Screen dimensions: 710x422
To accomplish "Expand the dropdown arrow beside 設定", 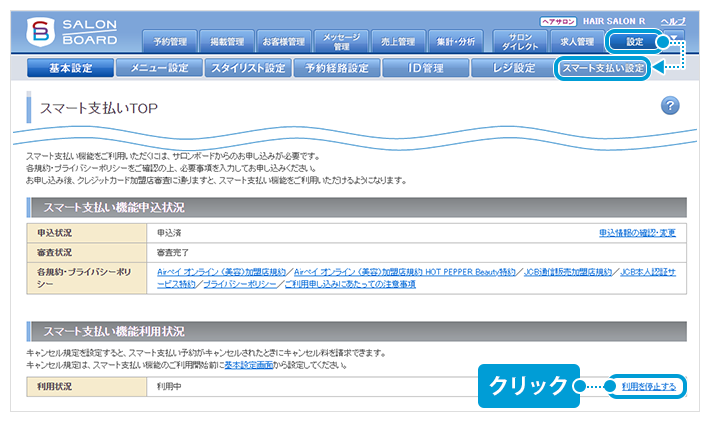I will (674, 41).
